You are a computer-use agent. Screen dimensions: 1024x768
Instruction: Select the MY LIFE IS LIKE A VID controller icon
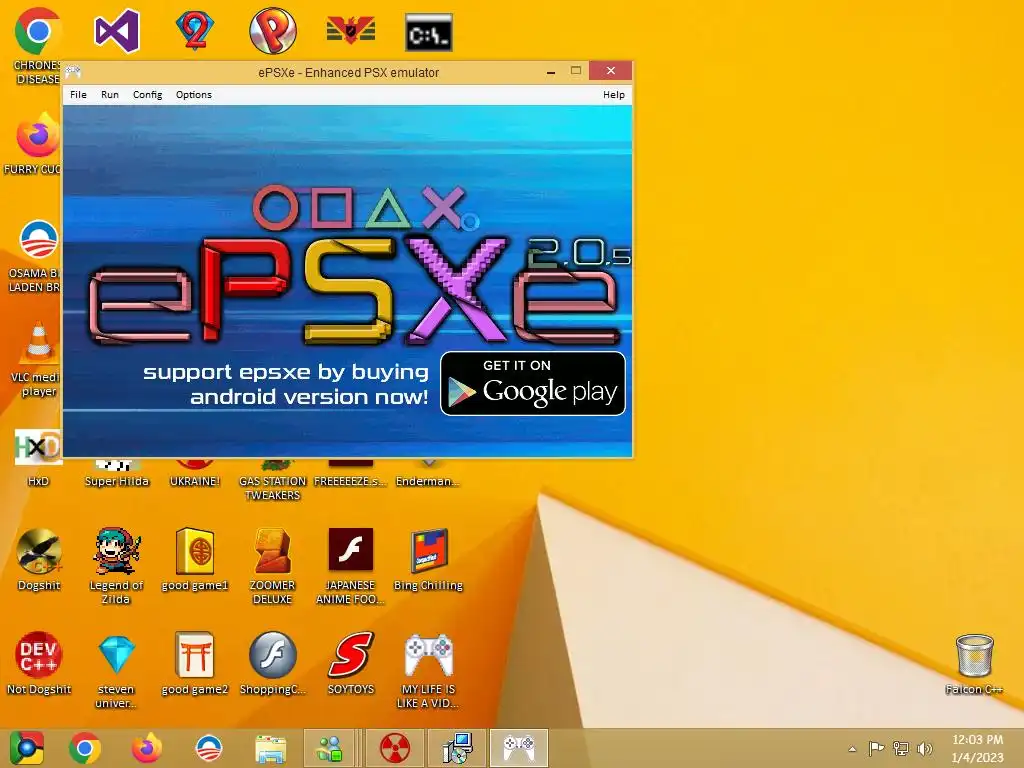(x=428, y=655)
